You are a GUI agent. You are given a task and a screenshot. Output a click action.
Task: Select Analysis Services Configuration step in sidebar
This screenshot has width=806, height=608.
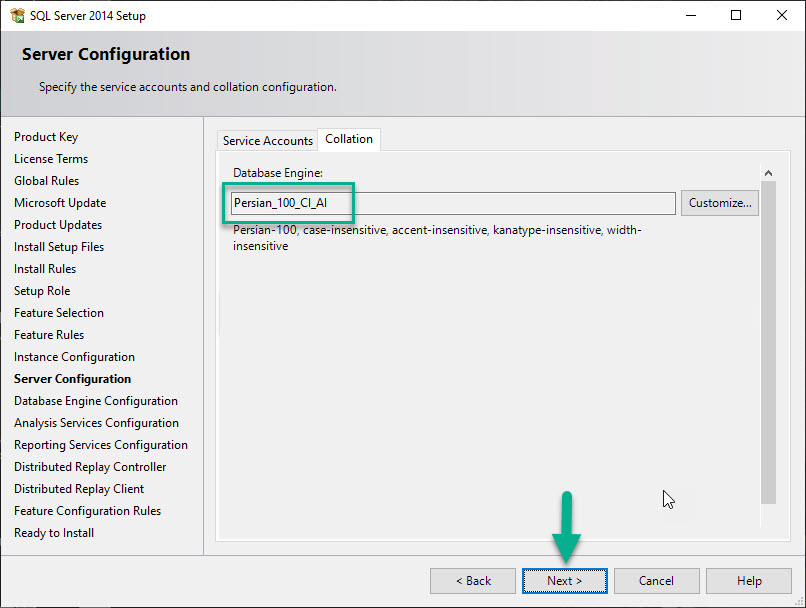(97, 423)
